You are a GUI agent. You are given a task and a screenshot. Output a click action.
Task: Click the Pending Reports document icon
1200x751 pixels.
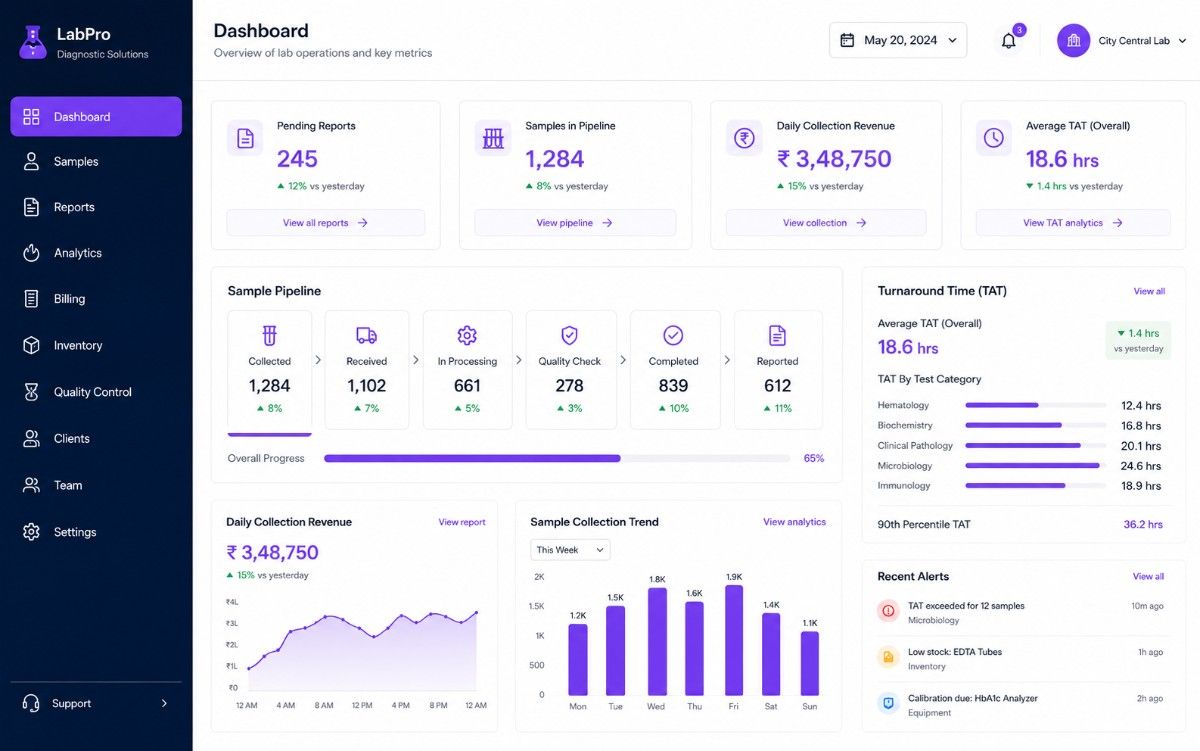point(245,138)
